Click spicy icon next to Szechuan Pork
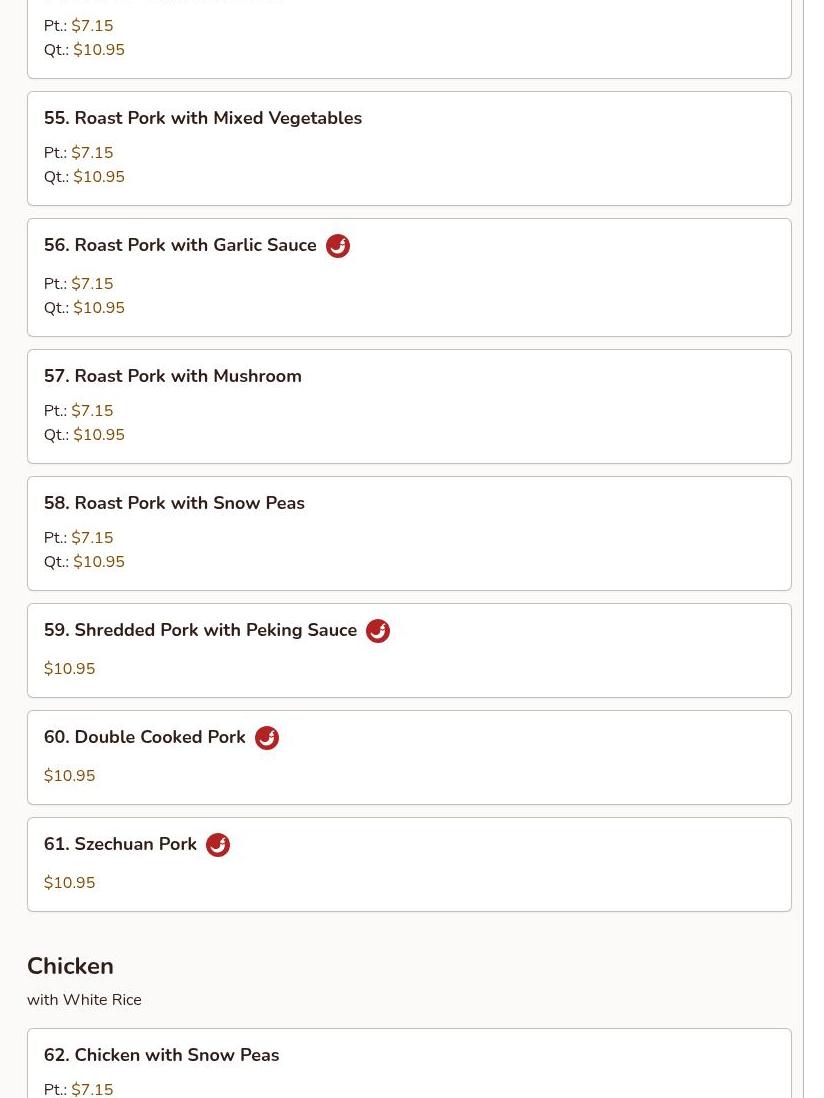Viewport: 824px width, 1098px height. tap(218, 845)
